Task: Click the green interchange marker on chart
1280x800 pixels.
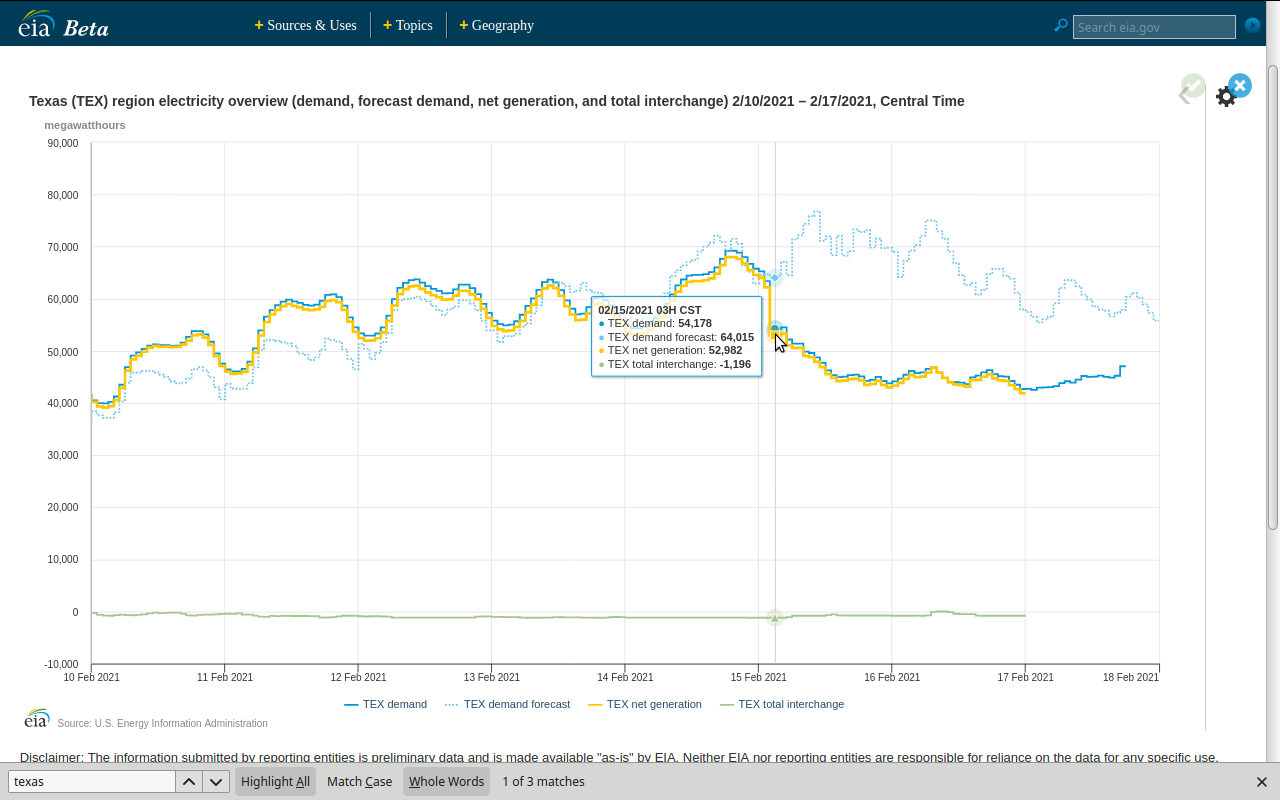Action: pos(774,618)
